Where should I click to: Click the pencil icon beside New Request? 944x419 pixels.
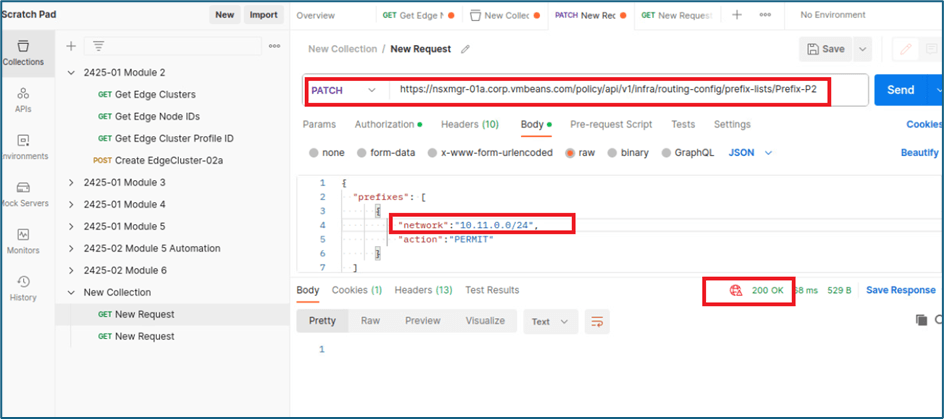[465, 49]
